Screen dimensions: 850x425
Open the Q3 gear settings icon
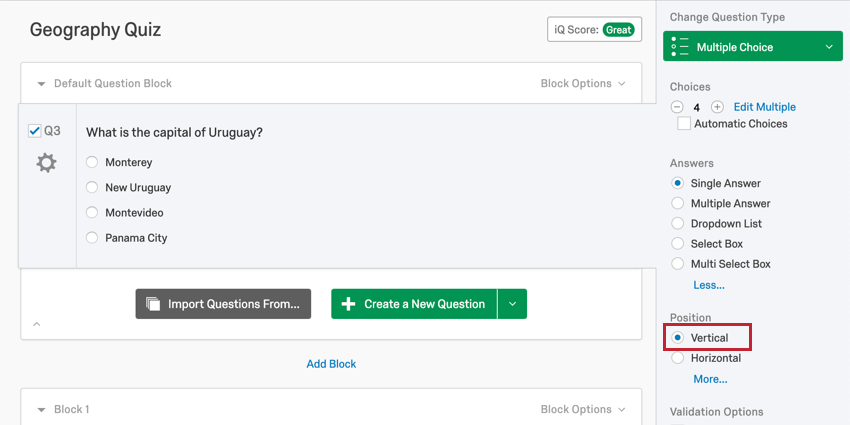(46, 163)
